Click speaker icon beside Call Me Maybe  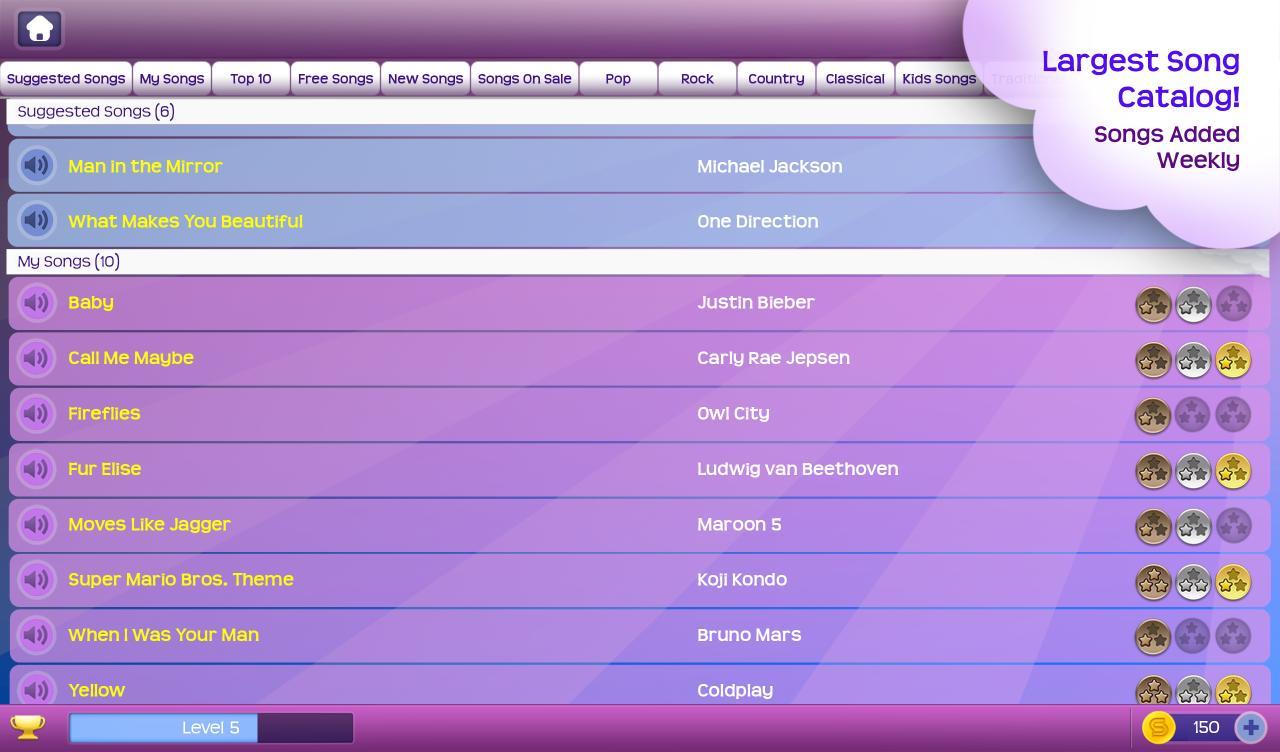(x=37, y=358)
